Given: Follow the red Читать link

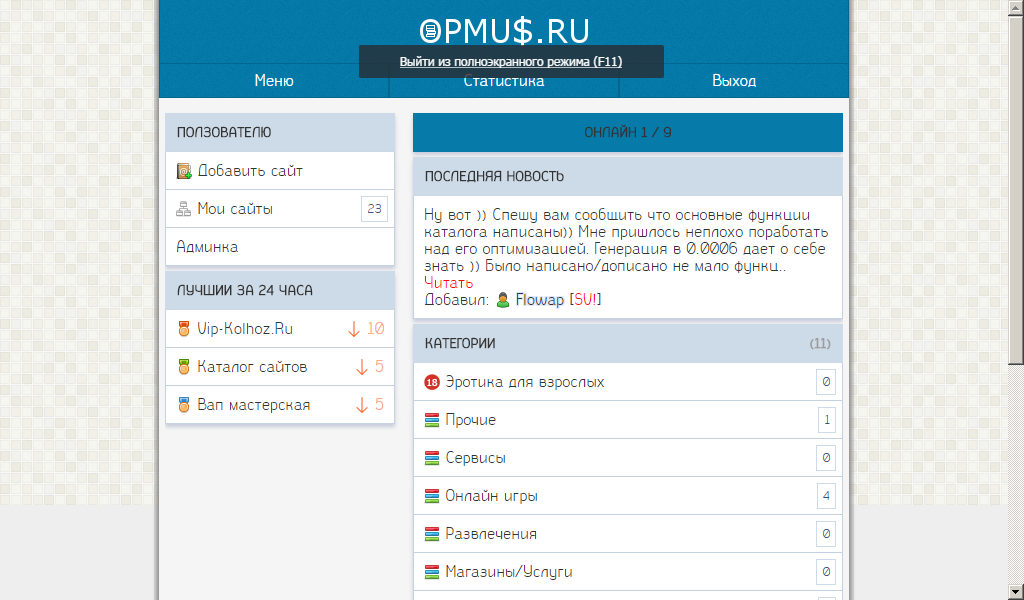Looking at the screenshot, I should click(449, 283).
